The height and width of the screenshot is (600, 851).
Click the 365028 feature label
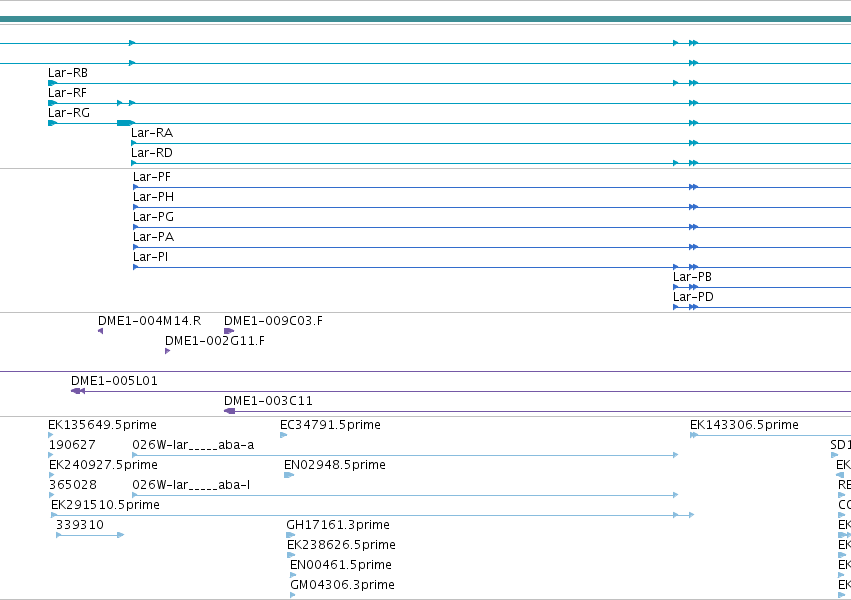coord(73,486)
